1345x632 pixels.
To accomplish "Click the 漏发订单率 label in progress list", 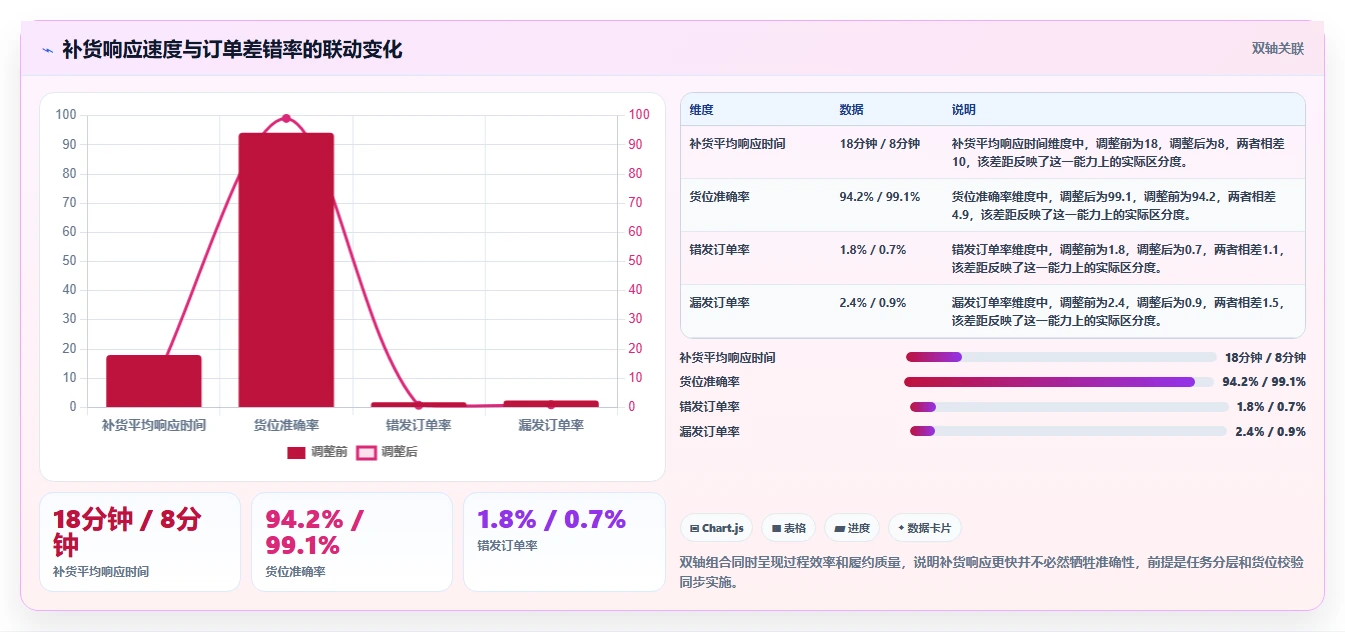I will point(710,432).
